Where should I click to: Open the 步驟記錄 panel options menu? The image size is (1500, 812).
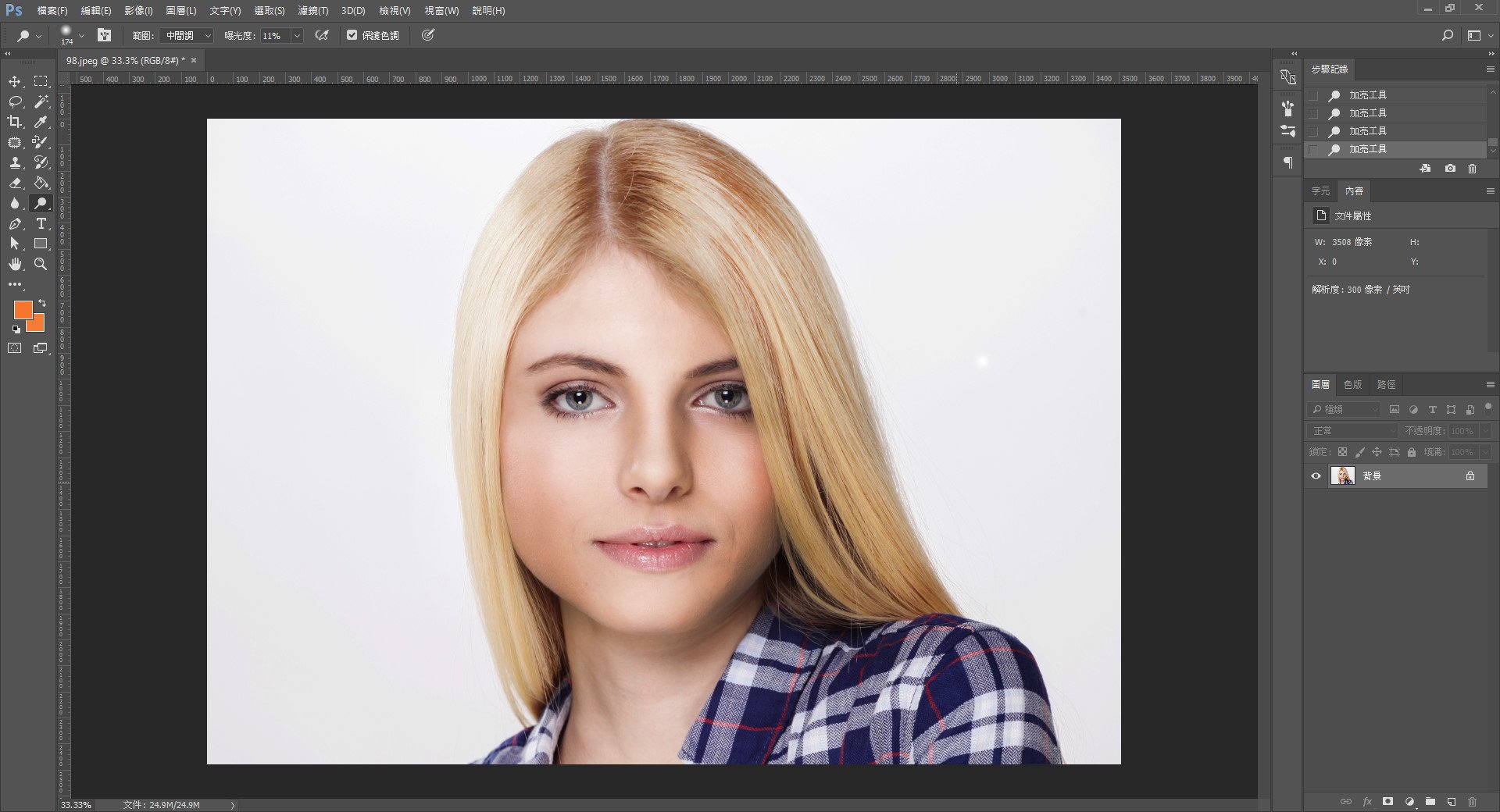(1490, 69)
